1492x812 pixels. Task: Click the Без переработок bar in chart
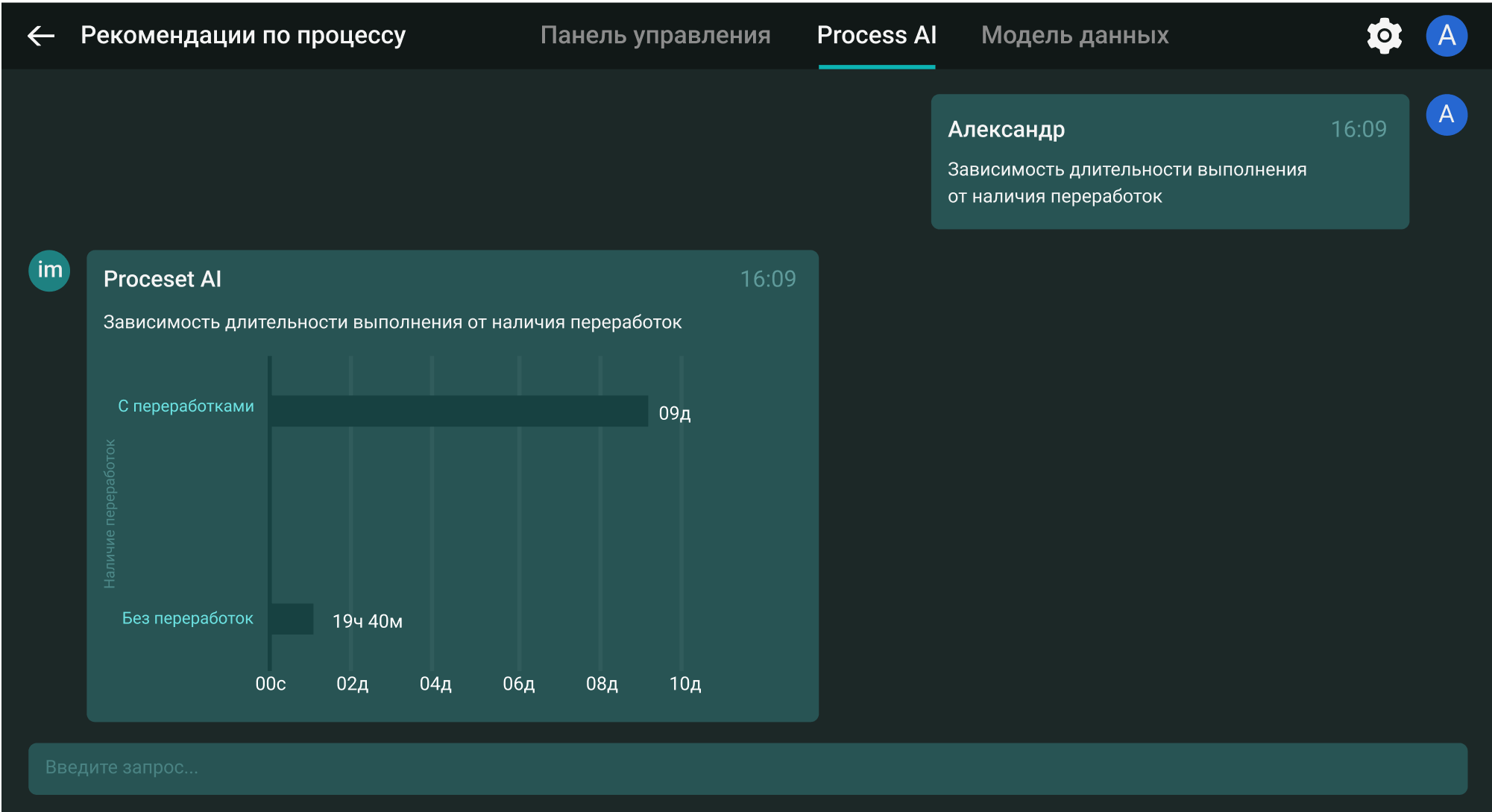point(292,619)
